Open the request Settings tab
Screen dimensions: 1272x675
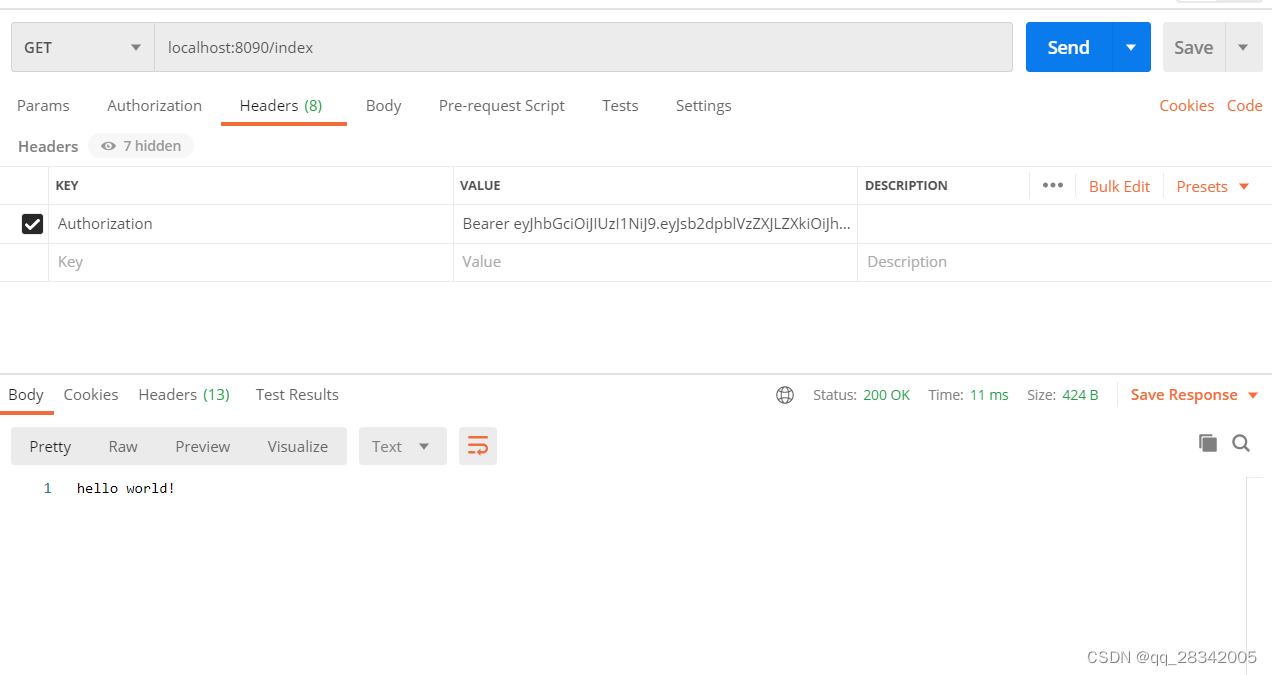(x=703, y=105)
